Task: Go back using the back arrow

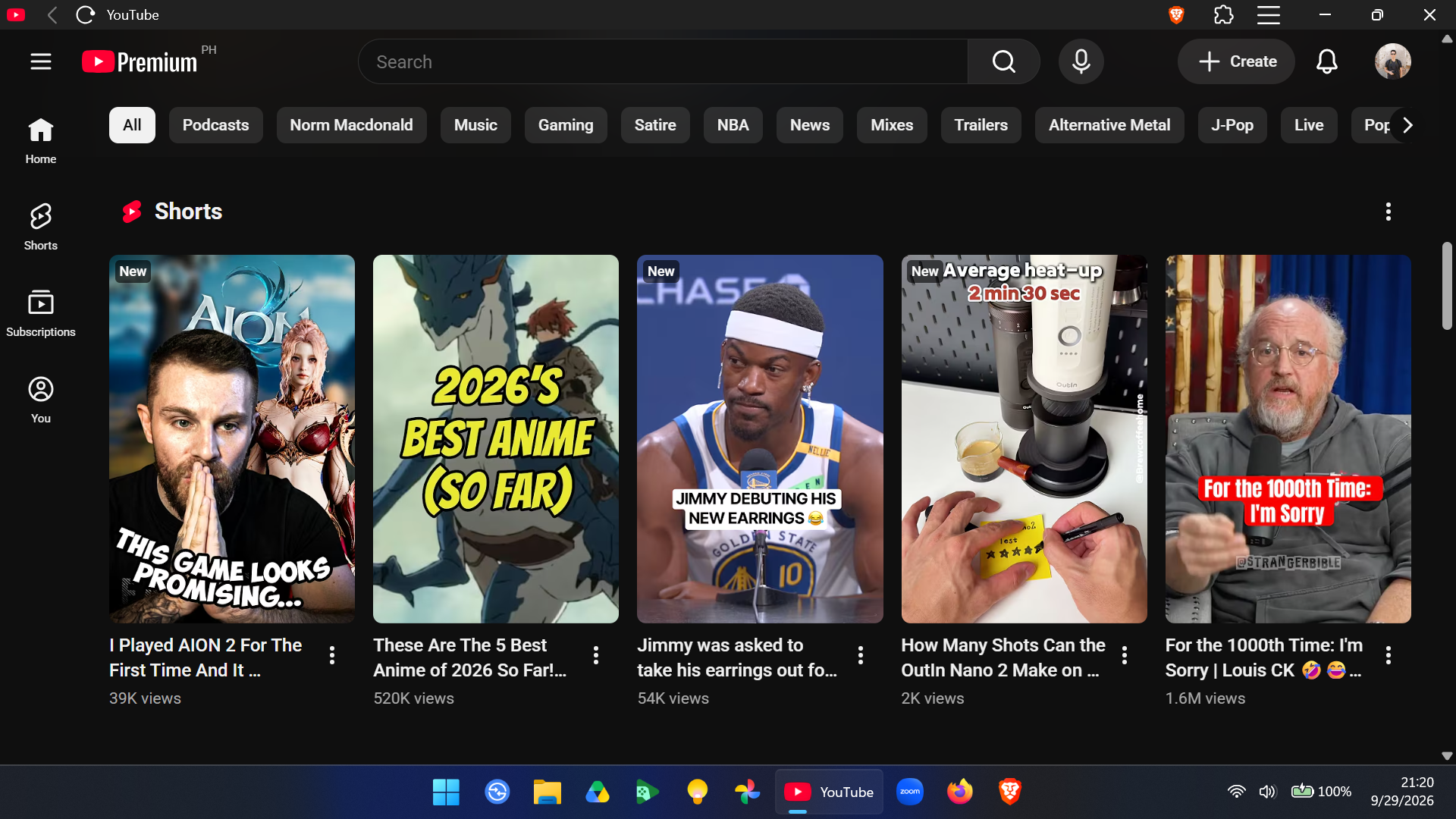Action: click(52, 14)
